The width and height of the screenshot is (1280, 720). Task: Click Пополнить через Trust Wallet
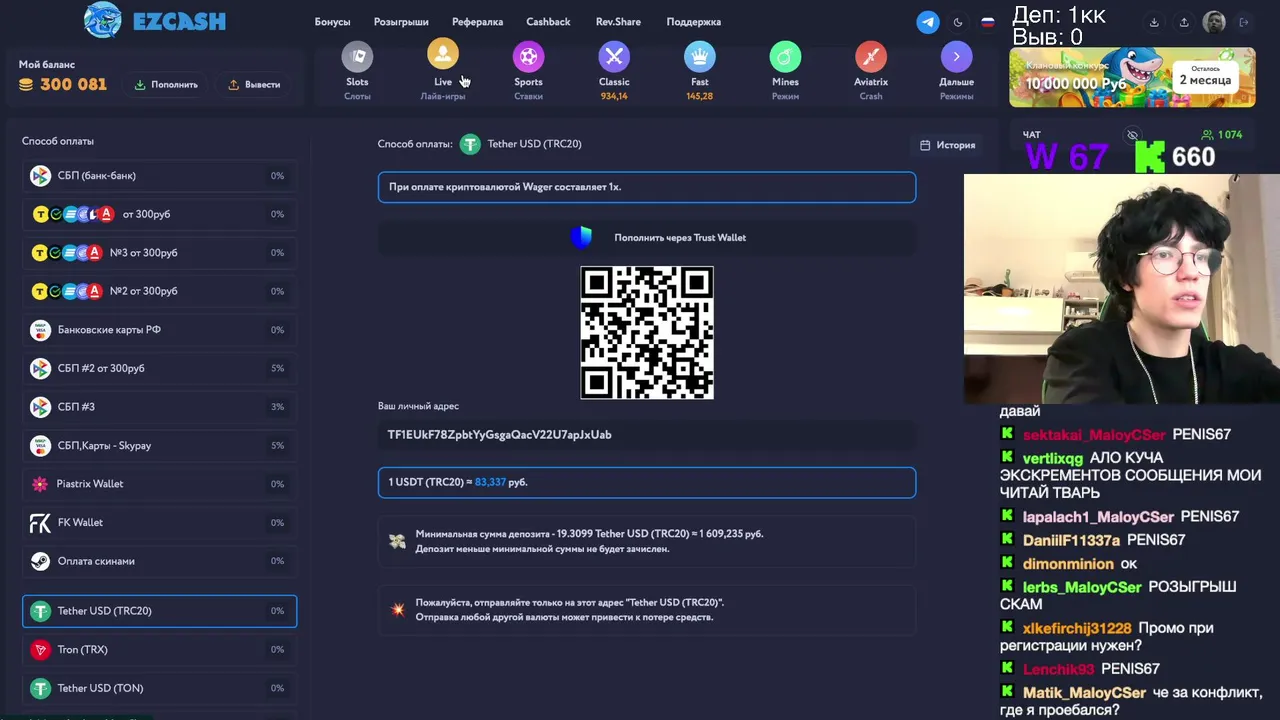[x=647, y=237]
